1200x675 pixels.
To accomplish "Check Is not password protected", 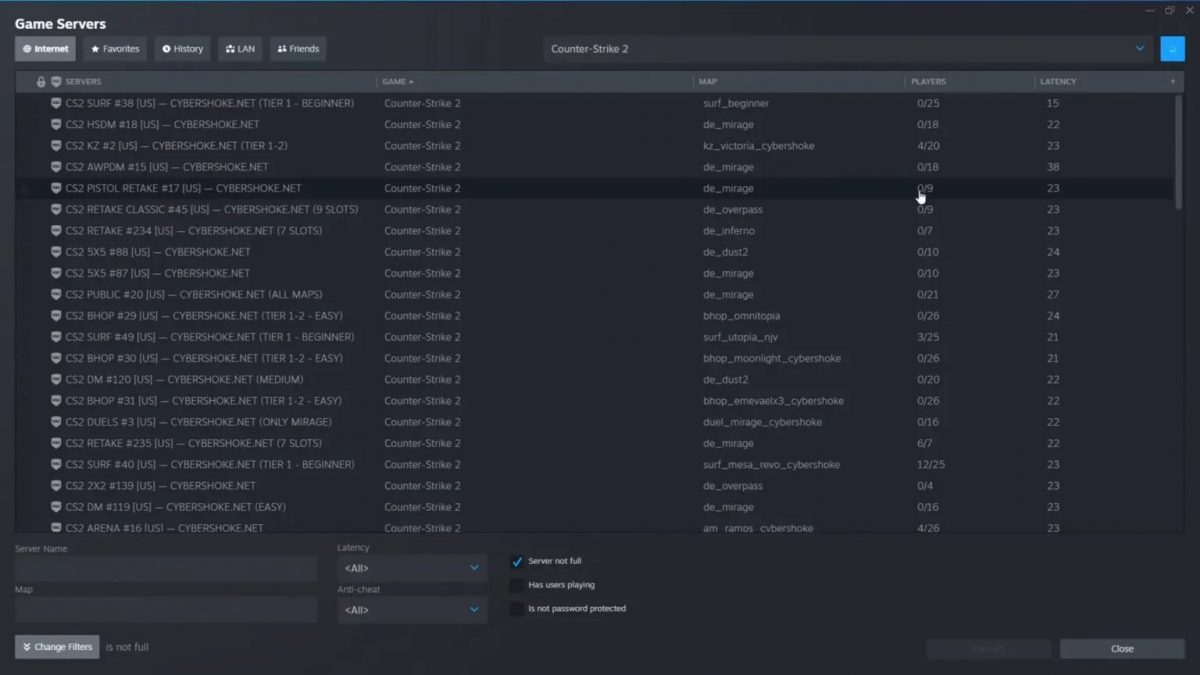I will [x=517, y=608].
